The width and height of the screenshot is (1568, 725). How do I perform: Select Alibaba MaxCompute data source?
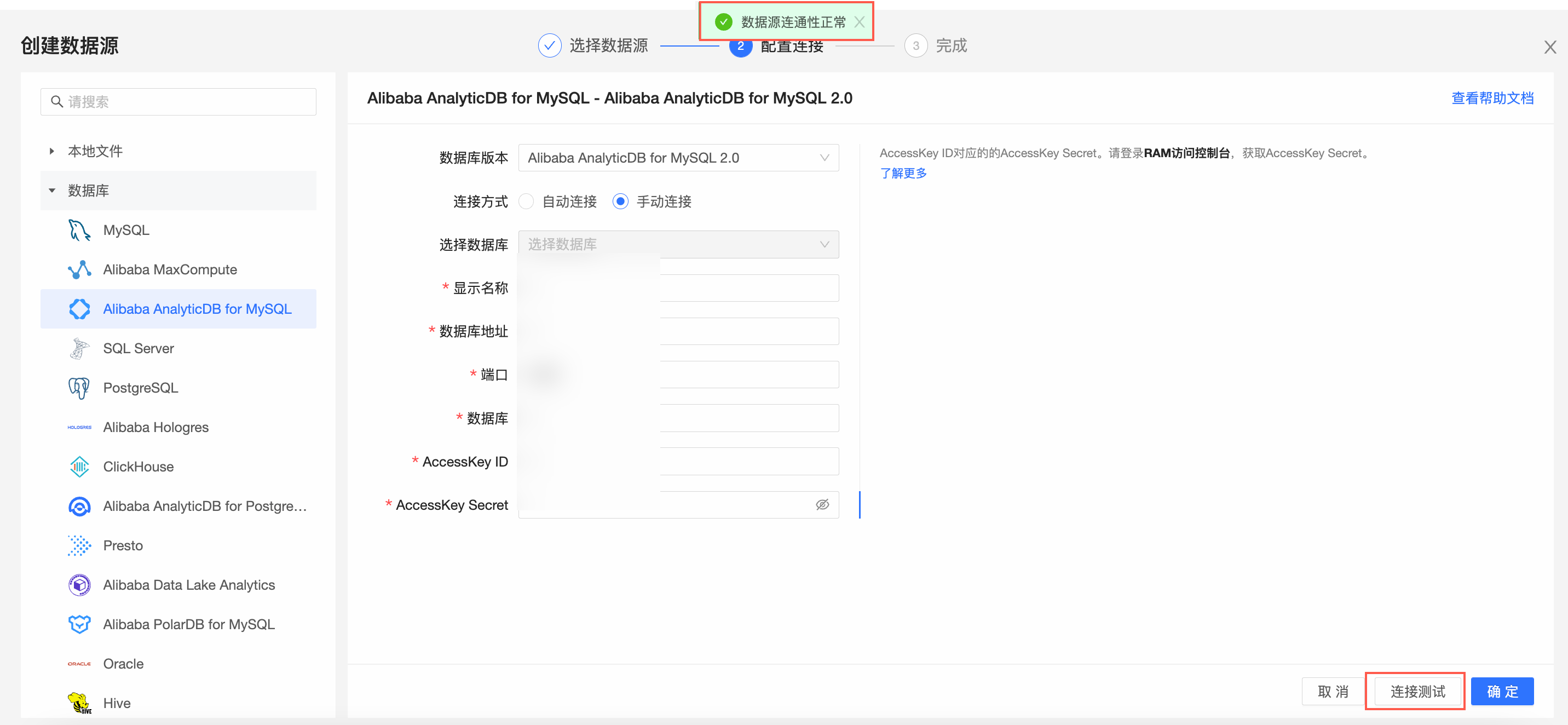click(x=178, y=269)
